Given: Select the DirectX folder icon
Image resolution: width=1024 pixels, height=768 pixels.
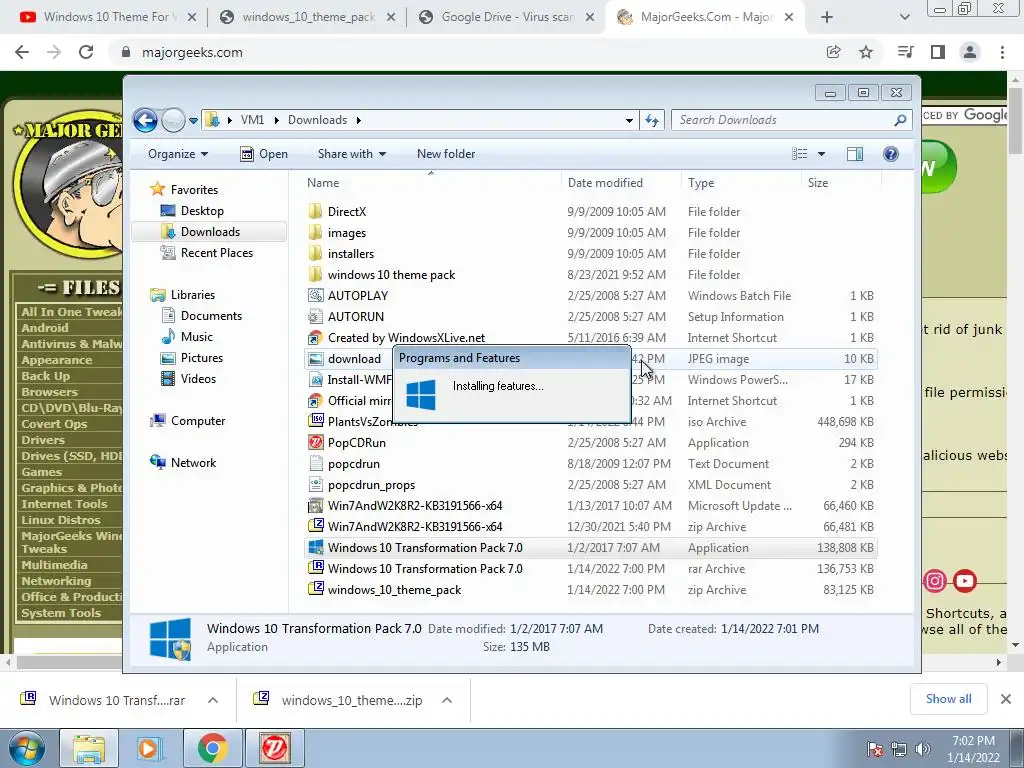Looking at the screenshot, I should point(315,212).
